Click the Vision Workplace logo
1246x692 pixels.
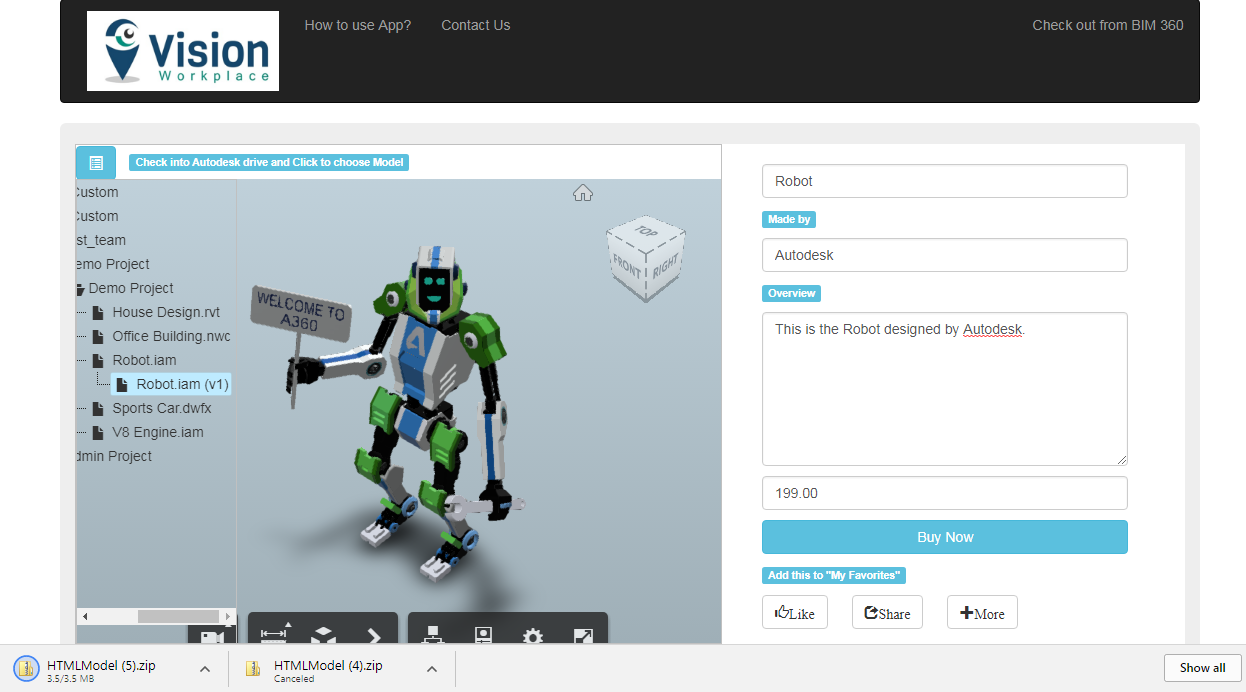[183, 51]
